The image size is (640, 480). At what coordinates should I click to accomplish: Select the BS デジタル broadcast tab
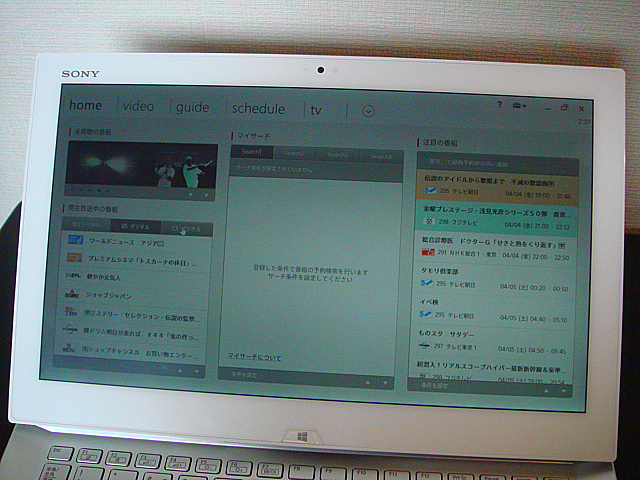136,227
